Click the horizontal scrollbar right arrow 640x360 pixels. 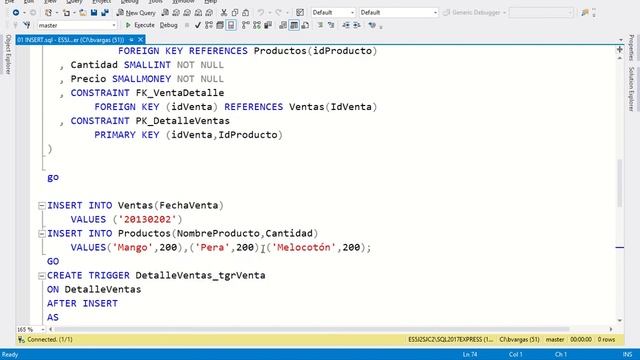611,329
